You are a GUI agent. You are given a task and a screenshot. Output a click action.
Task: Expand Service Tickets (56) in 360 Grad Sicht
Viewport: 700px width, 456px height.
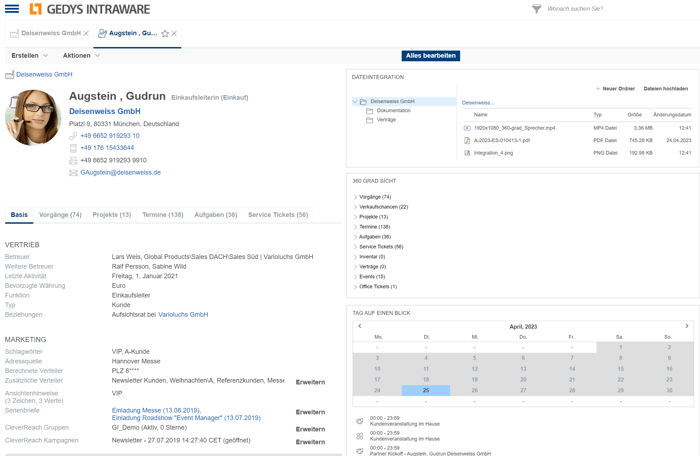tap(355, 247)
